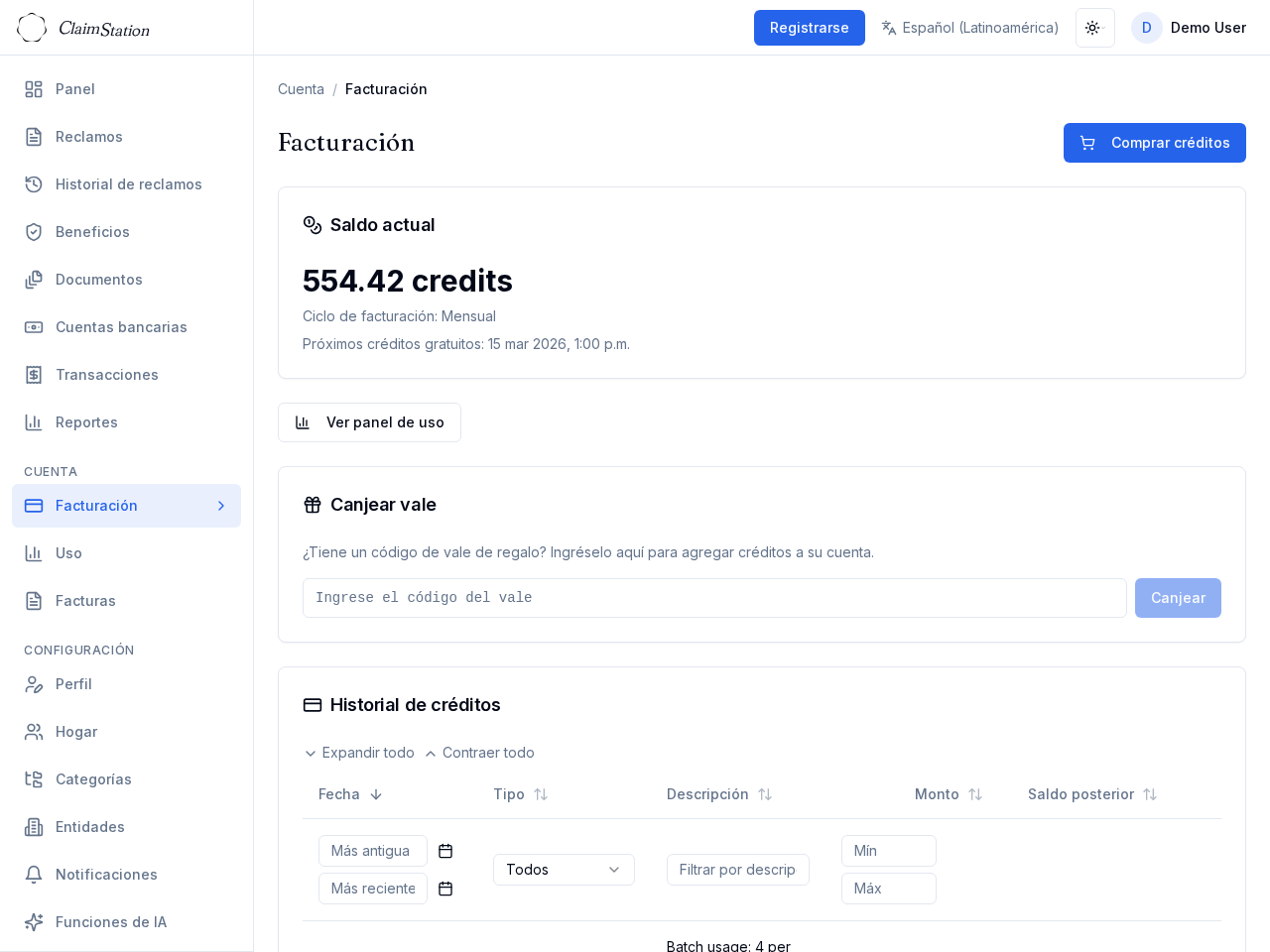Image resolution: width=1270 pixels, height=952 pixels.
Task: Click the Beneficios shield icon
Action: coord(34,232)
